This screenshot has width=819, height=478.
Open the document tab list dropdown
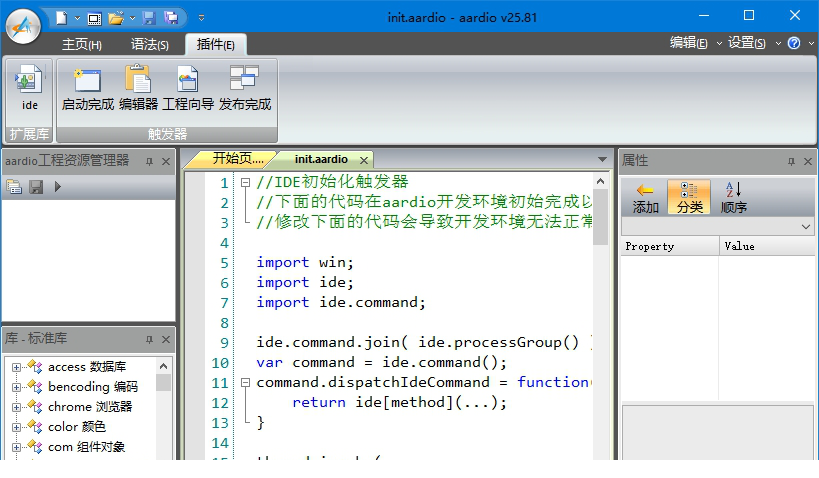602,159
